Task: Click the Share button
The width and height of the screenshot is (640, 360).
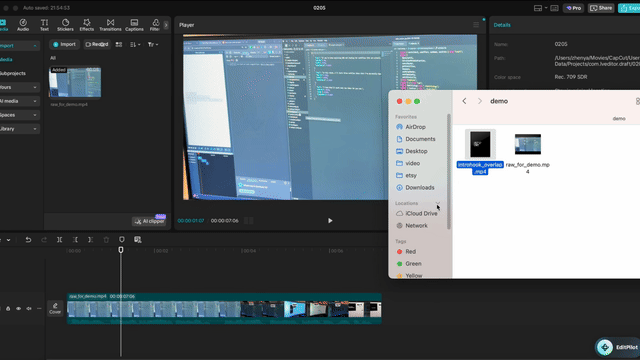Action: [601, 8]
